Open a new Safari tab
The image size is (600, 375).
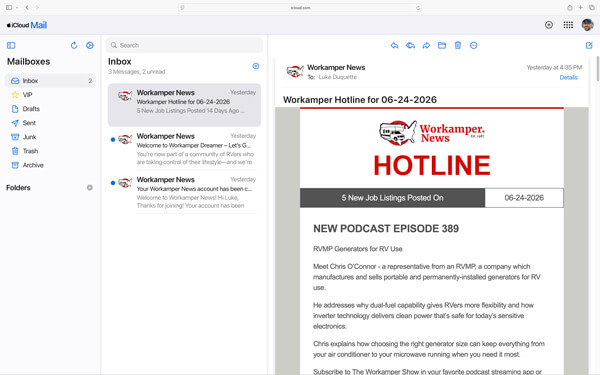(x=580, y=7)
